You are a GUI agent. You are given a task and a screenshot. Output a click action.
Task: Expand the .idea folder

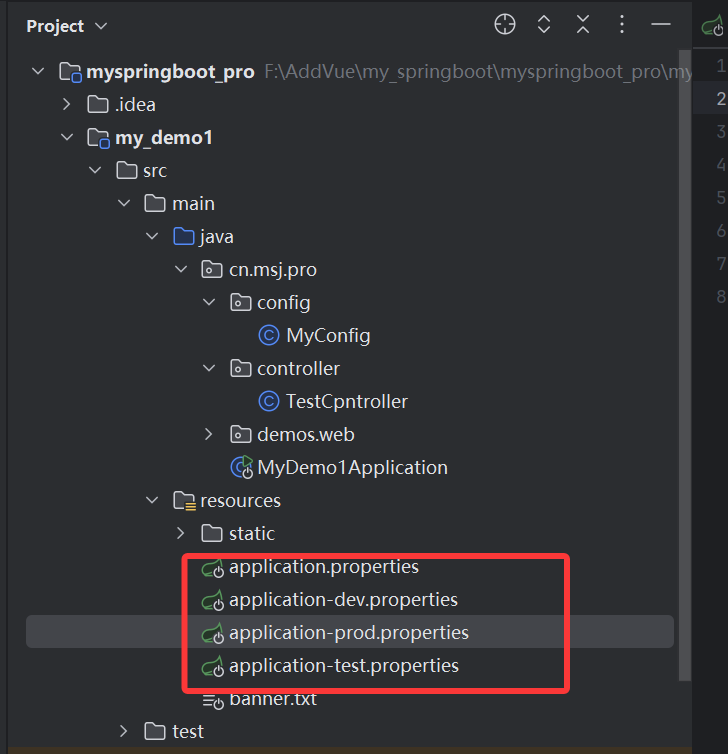(66, 104)
